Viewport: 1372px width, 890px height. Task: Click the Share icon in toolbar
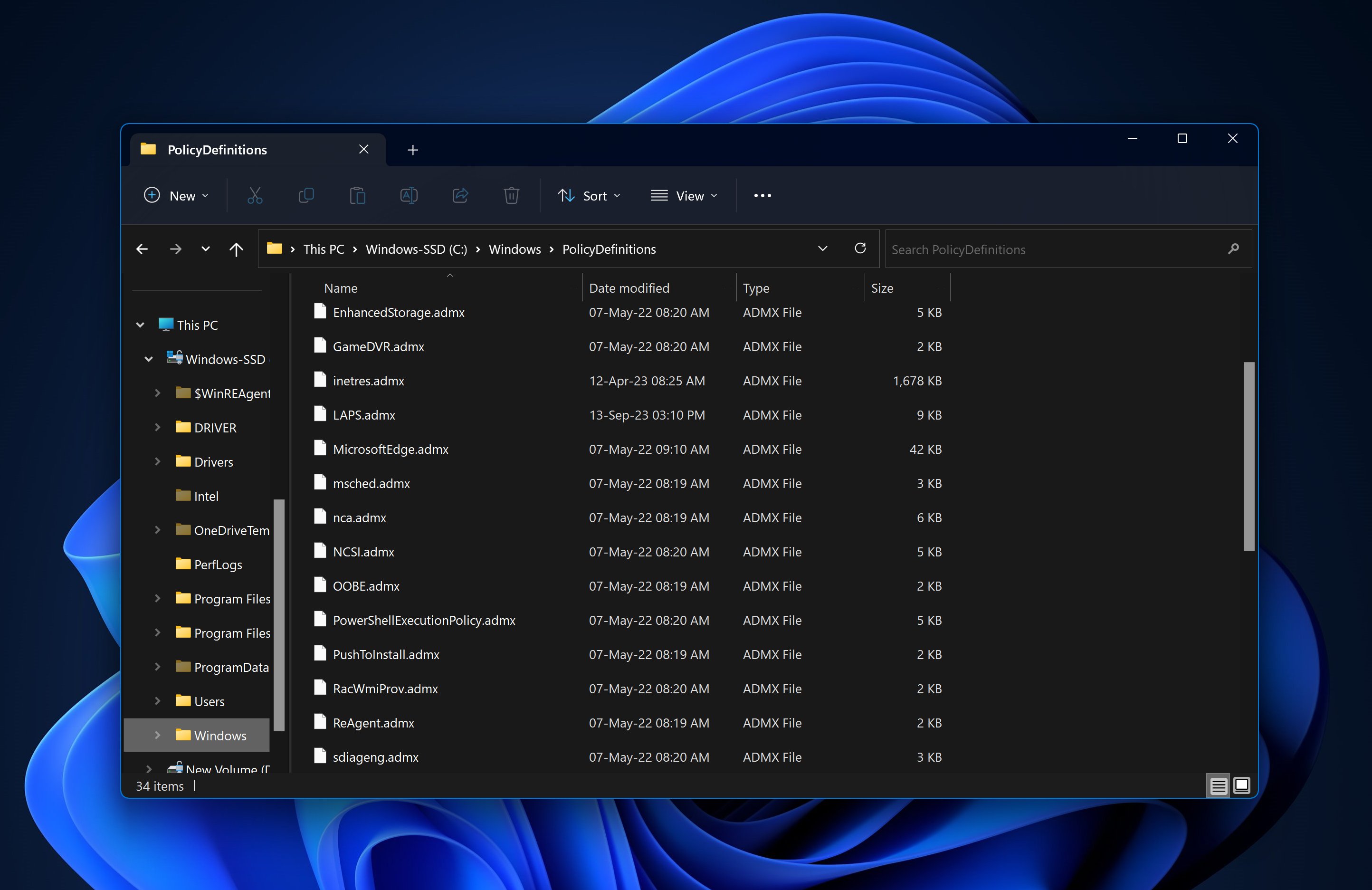tap(460, 195)
